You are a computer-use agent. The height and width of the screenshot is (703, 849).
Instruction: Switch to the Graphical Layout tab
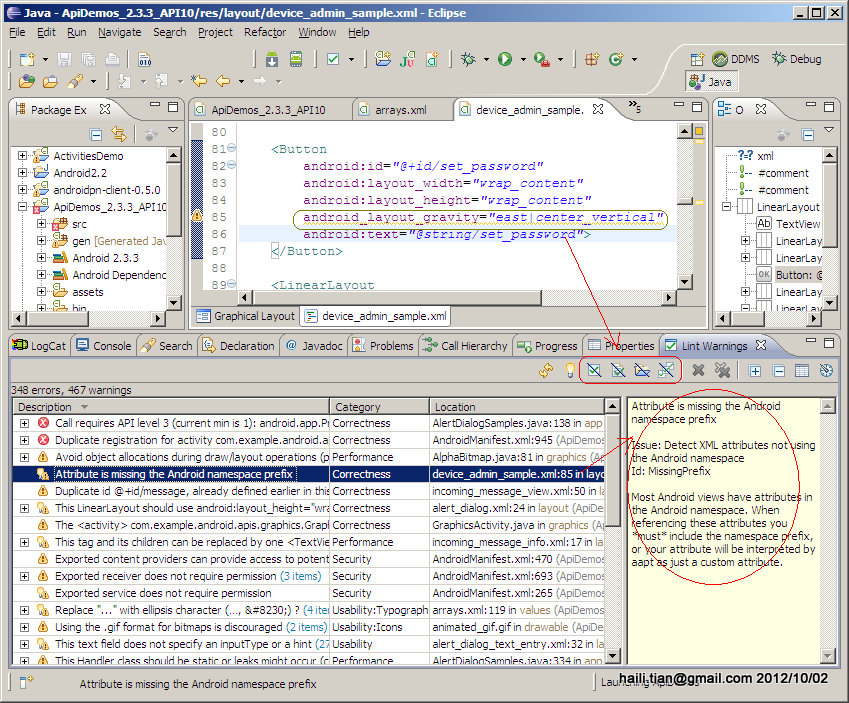tap(246, 316)
